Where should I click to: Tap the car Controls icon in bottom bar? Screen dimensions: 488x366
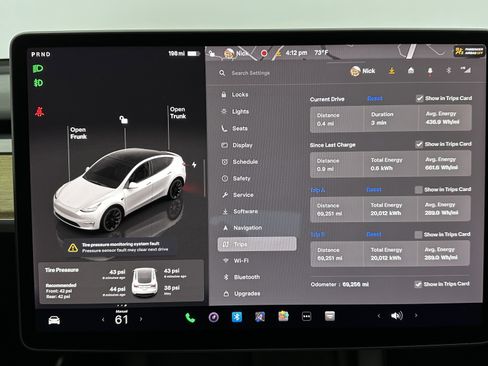(x=54, y=320)
